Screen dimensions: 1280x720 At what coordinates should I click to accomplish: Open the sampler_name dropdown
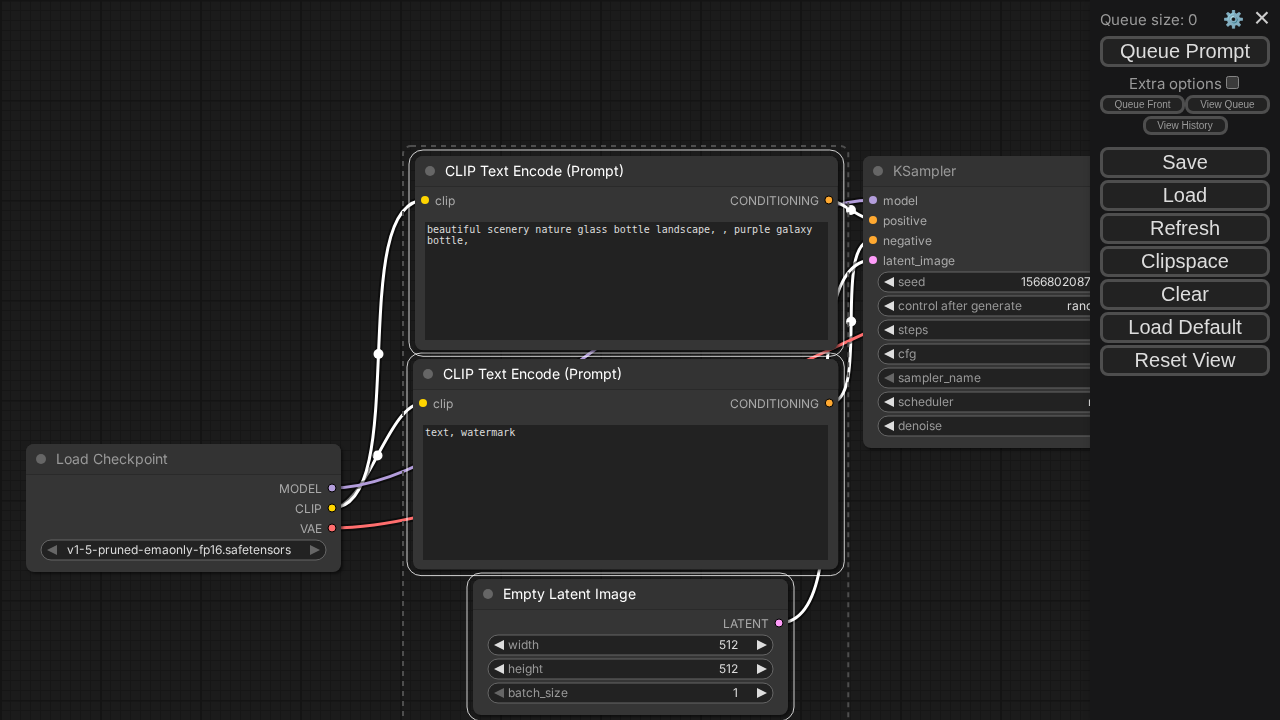tap(985, 378)
